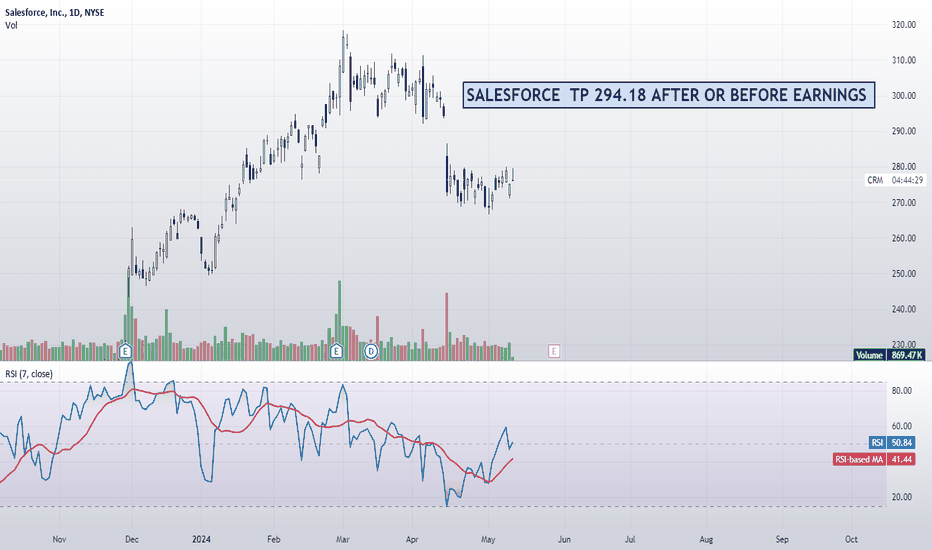Click the 290.00 price axis label
Screen dimensions: 932x550
coord(903,131)
